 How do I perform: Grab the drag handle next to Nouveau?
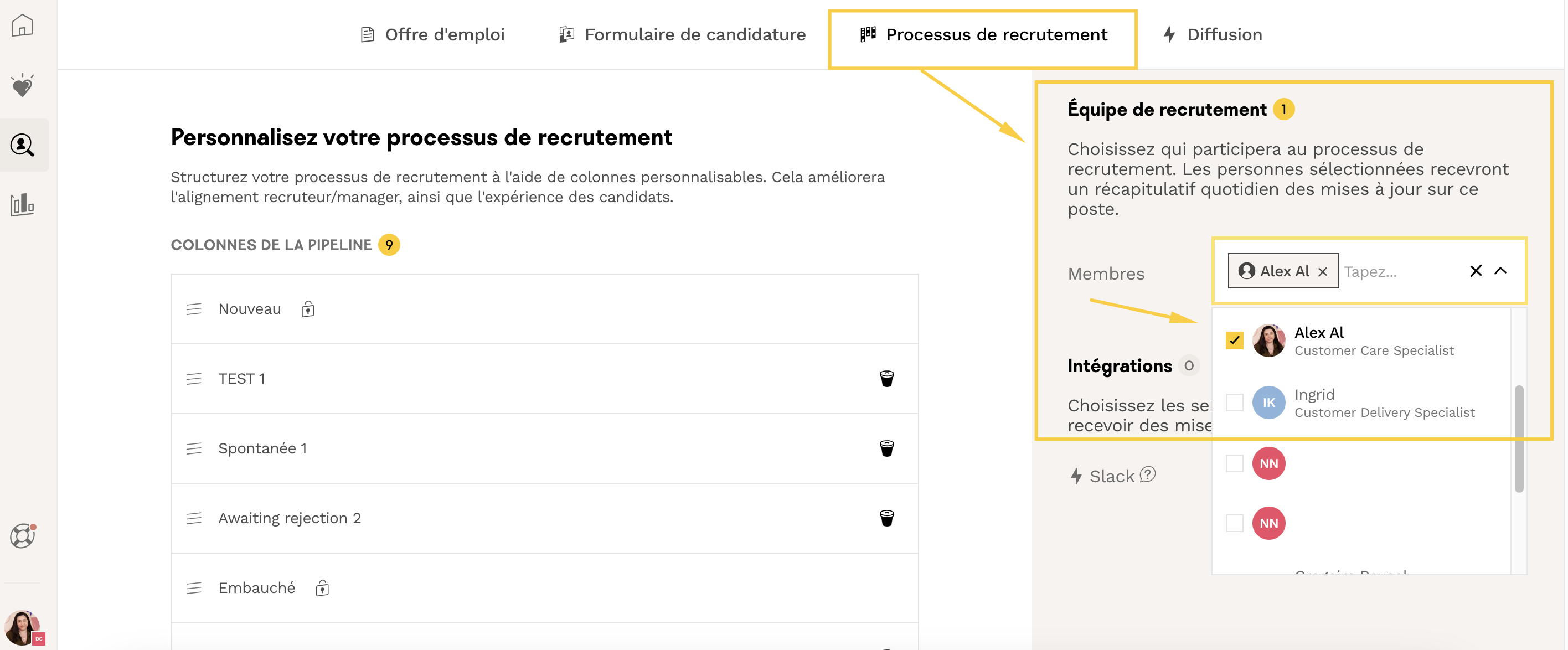pos(194,309)
